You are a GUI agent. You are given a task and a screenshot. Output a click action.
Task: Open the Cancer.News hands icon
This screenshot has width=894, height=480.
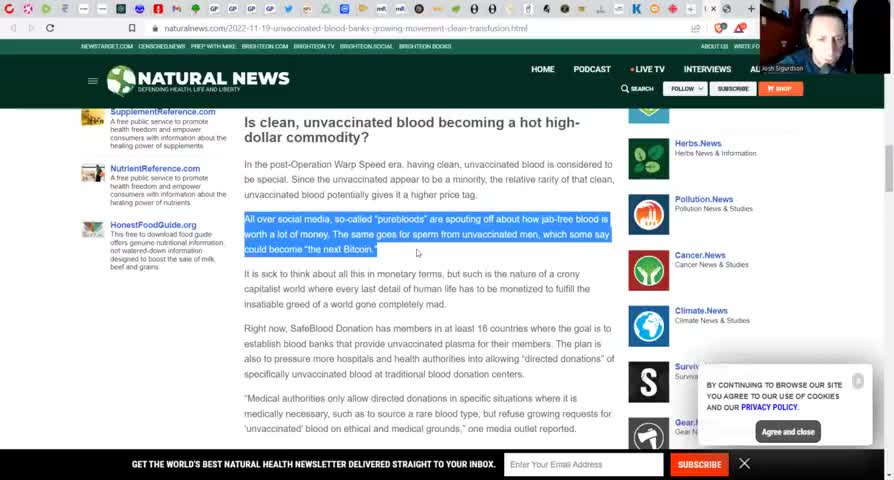point(649,270)
